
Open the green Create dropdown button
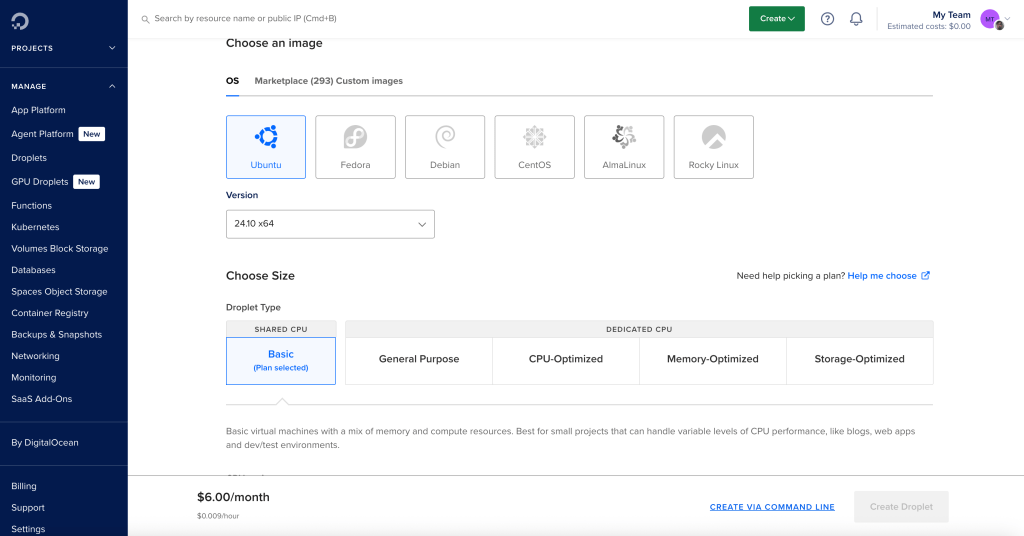pos(776,19)
